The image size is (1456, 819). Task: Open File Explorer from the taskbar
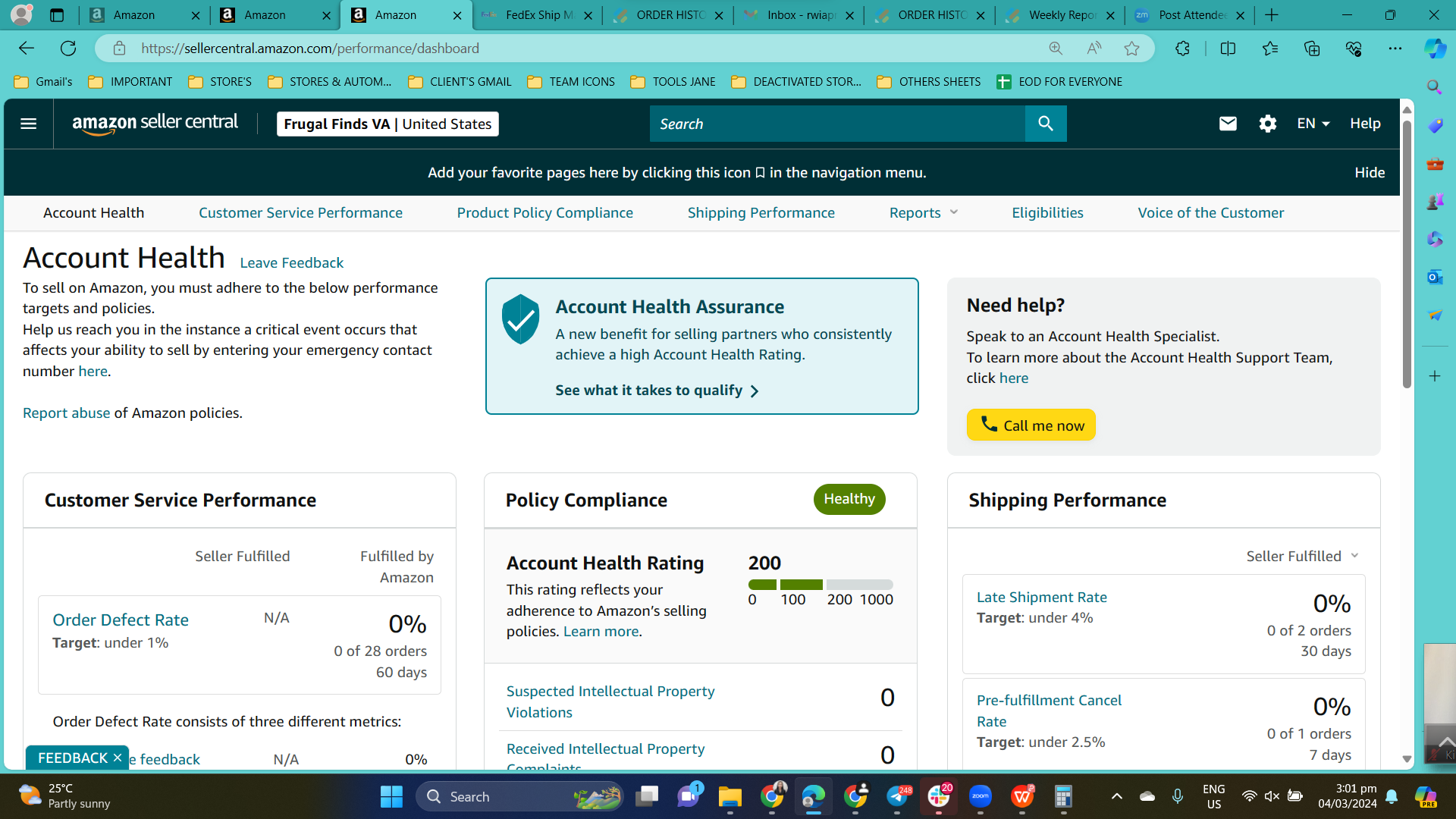(x=730, y=797)
